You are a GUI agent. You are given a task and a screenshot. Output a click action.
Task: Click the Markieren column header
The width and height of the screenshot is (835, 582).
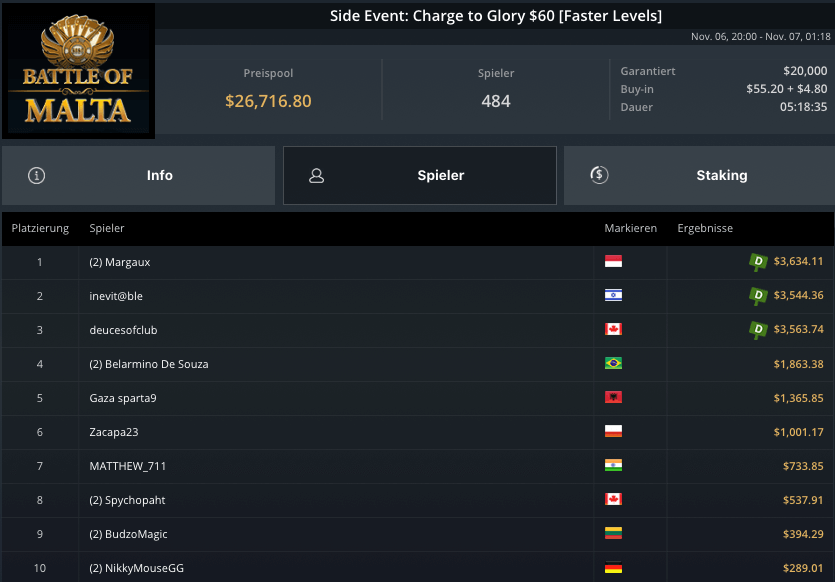[x=630, y=228]
